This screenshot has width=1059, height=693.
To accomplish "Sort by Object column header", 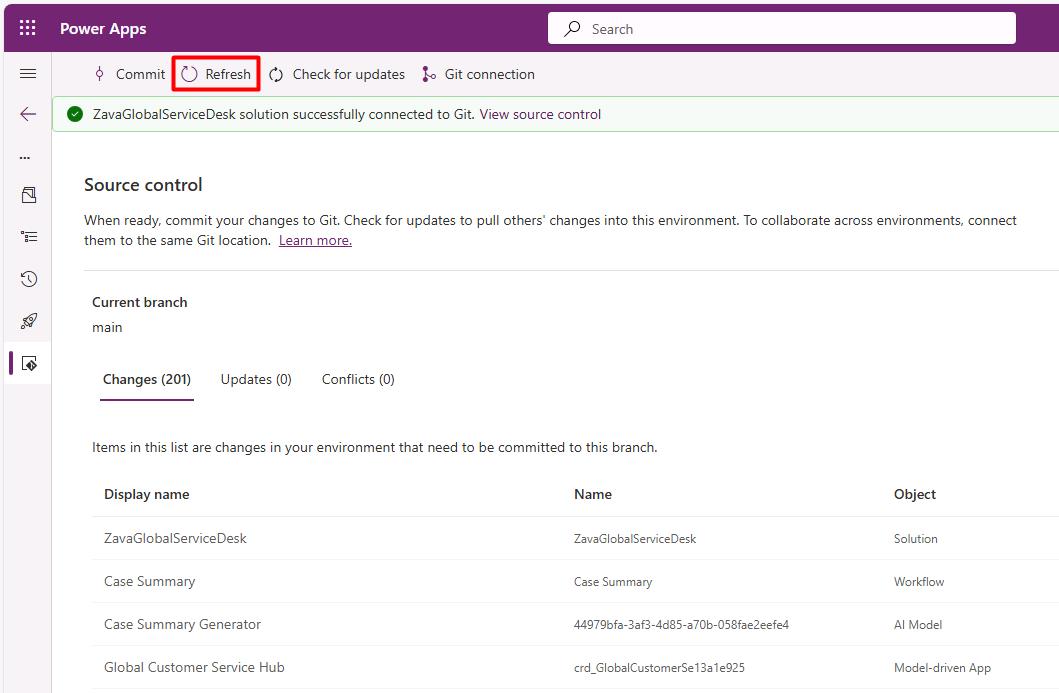I will [914, 494].
